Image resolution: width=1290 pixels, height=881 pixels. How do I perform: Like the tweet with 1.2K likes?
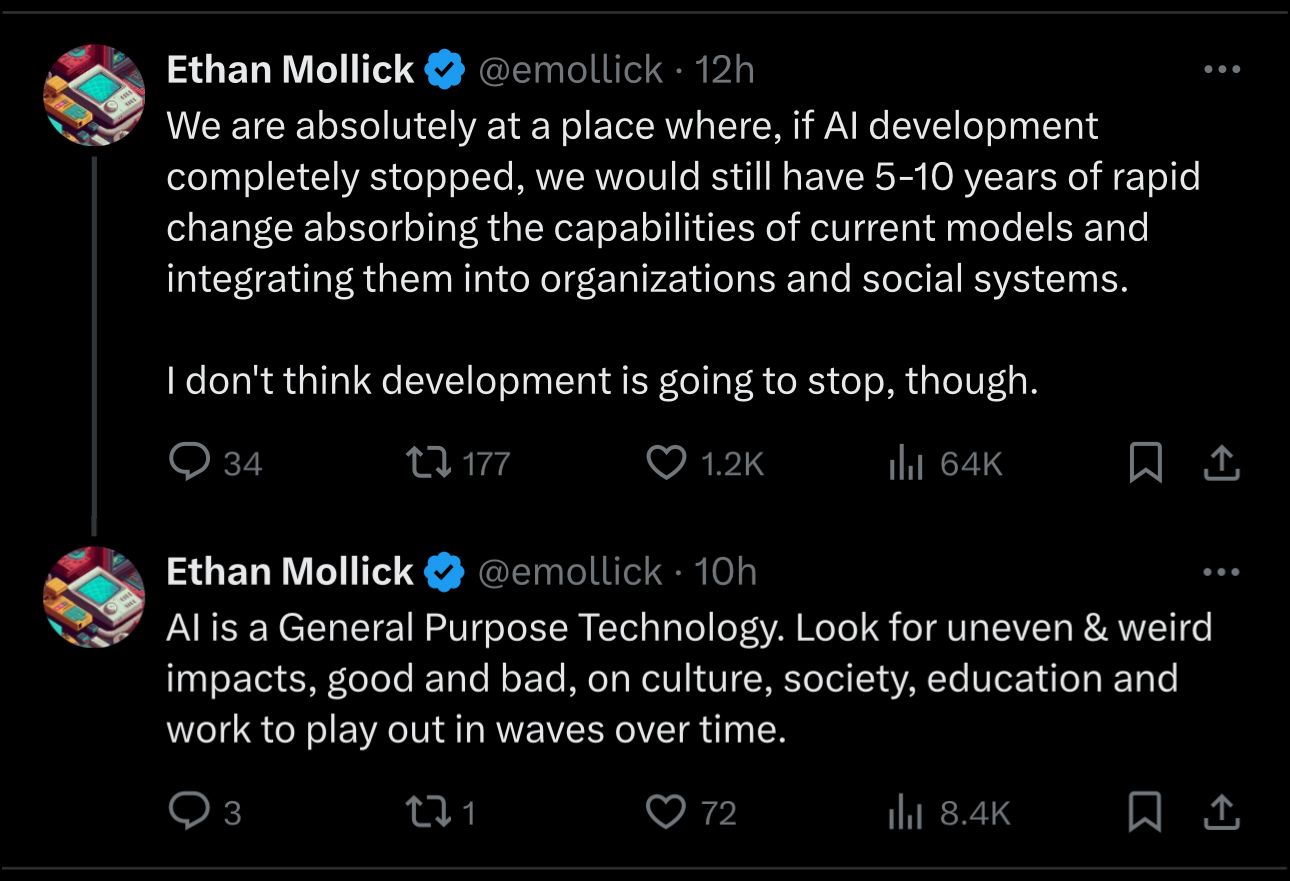666,463
